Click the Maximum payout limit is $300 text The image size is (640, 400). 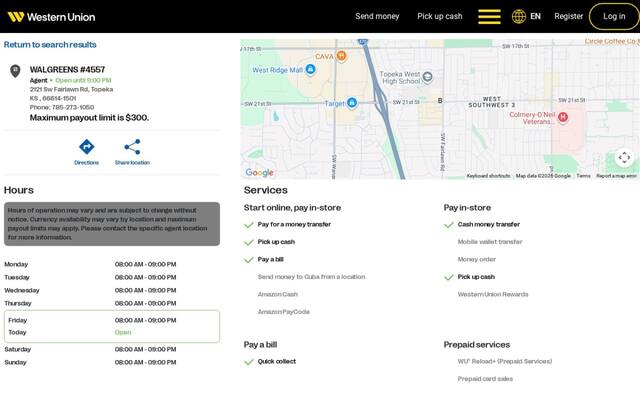coord(89,118)
